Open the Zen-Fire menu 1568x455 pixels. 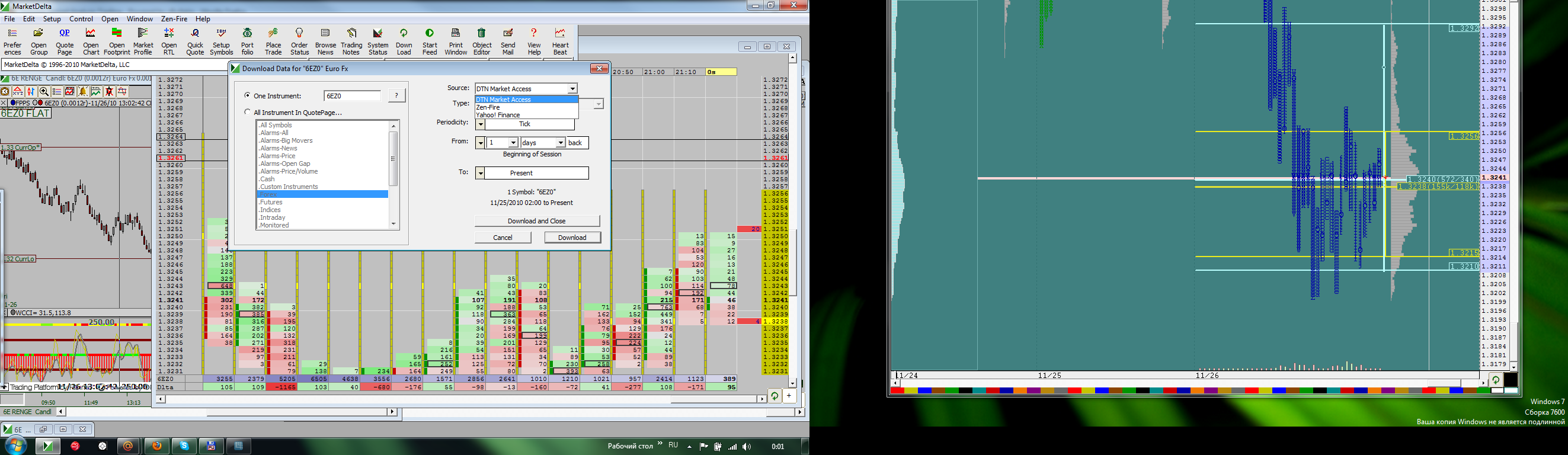point(174,19)
